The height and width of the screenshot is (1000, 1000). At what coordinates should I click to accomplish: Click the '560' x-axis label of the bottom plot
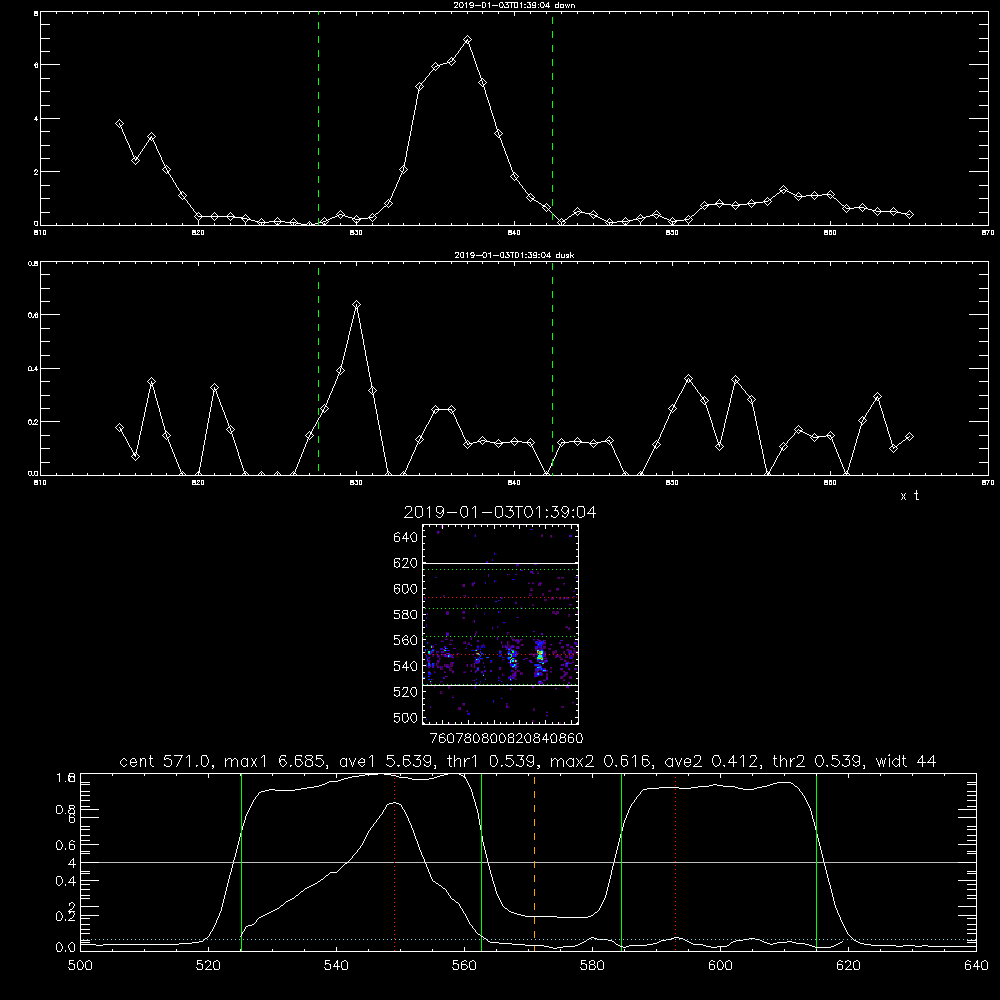point(464,966)
